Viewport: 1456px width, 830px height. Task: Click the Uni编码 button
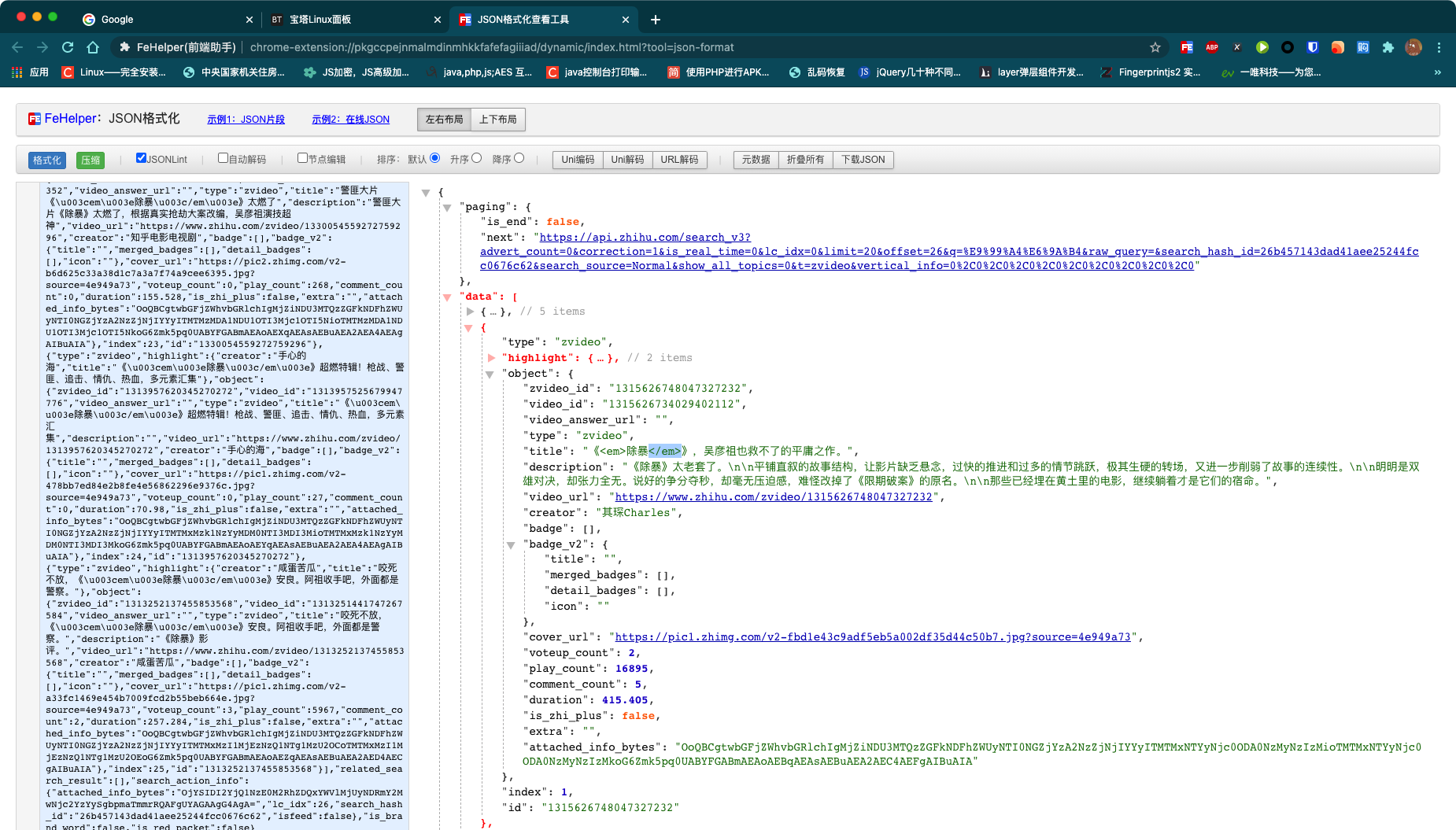click(578, 160)
